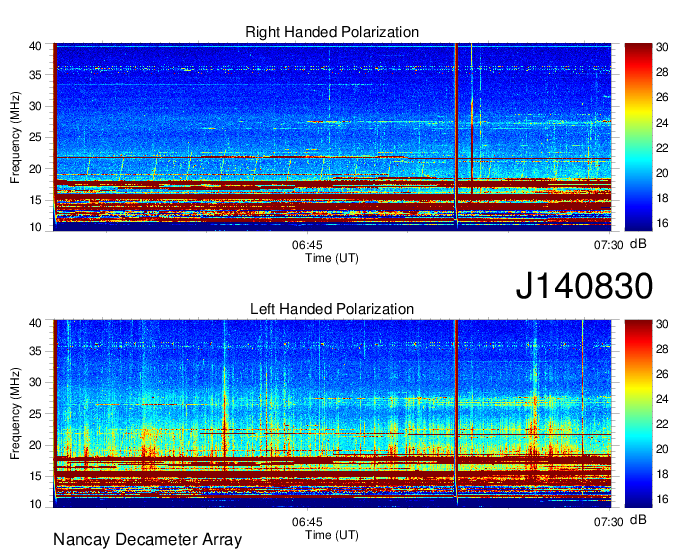Viewport: 680px width, 552px height.
Task: Click the Time (UT) label under Right Handed plot
Action: click(332, 258)
